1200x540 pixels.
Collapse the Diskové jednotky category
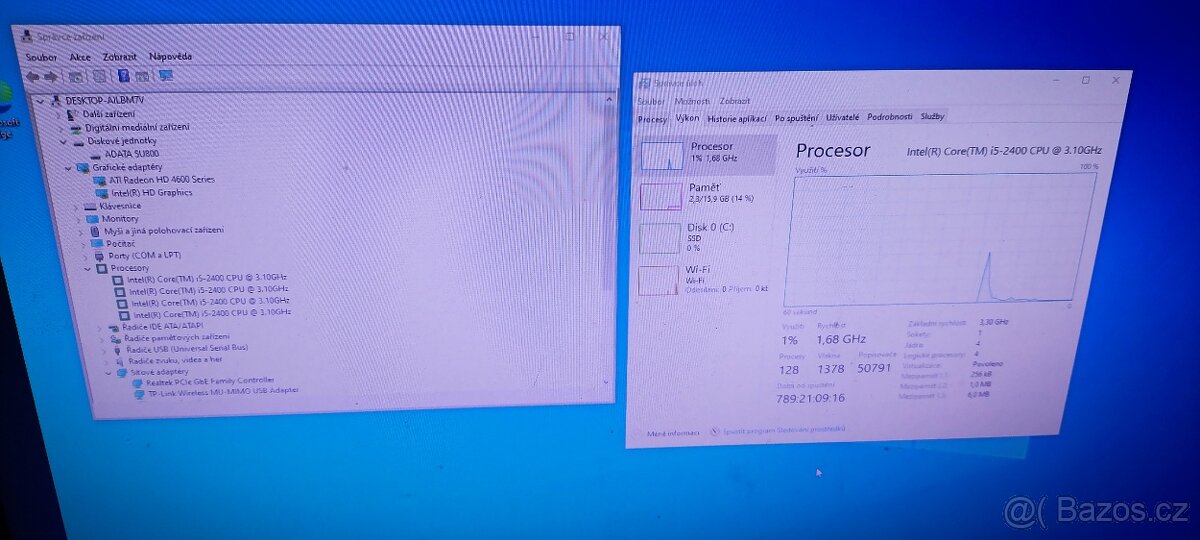pos(62,141)
